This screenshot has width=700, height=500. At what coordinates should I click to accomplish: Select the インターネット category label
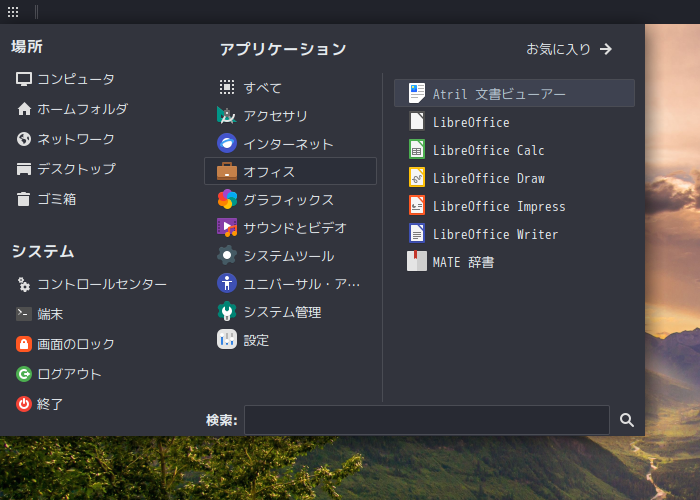point(288,144)
